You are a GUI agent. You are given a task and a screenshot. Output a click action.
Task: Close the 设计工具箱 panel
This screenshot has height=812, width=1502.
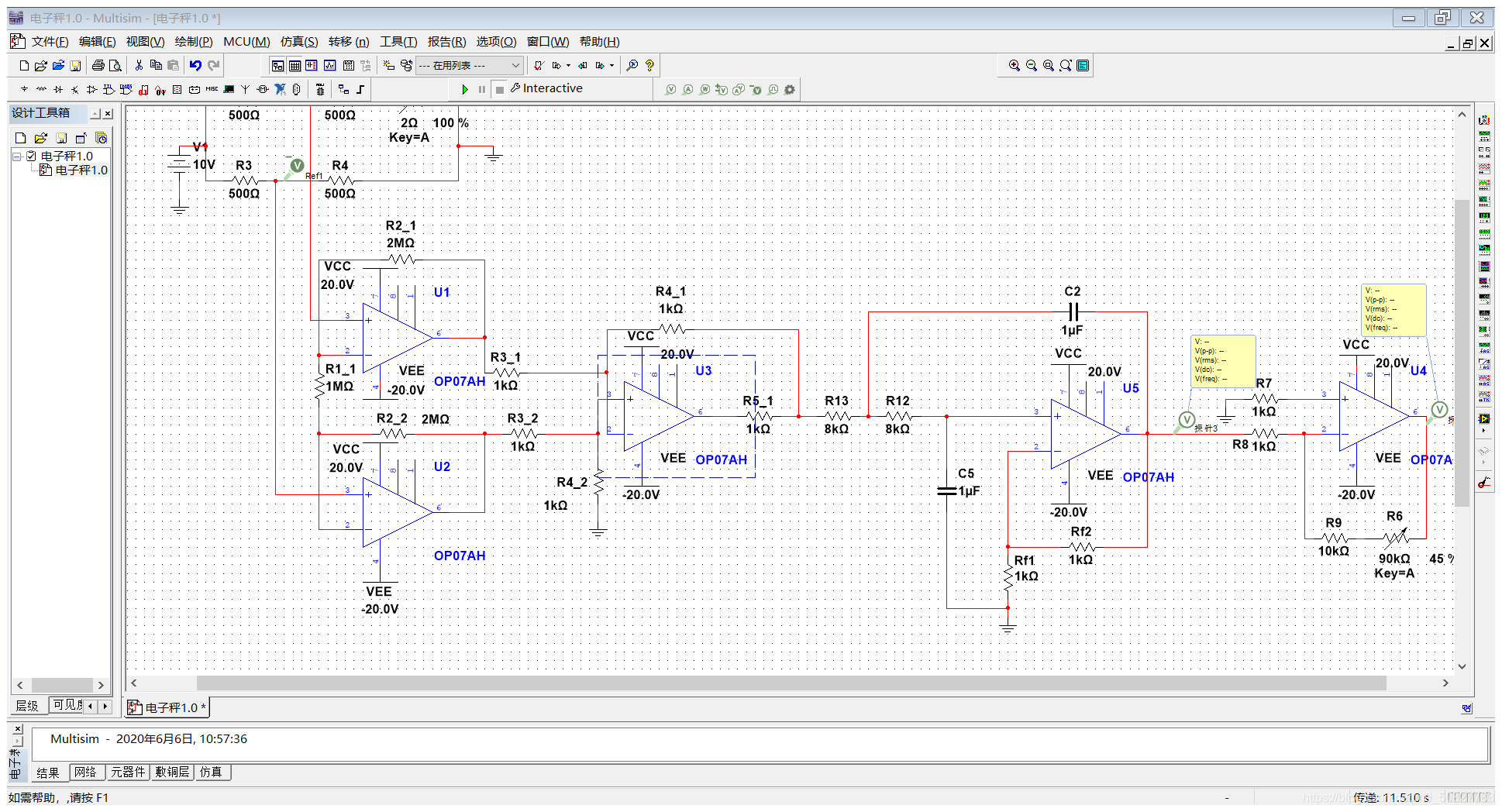[x=109, y=114]
